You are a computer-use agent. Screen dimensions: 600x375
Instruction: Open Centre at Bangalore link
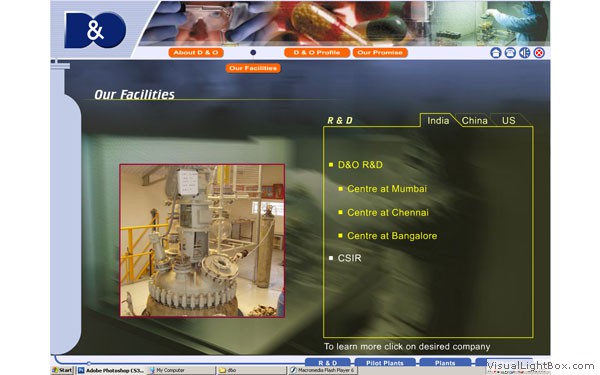(x=392, y=236)
